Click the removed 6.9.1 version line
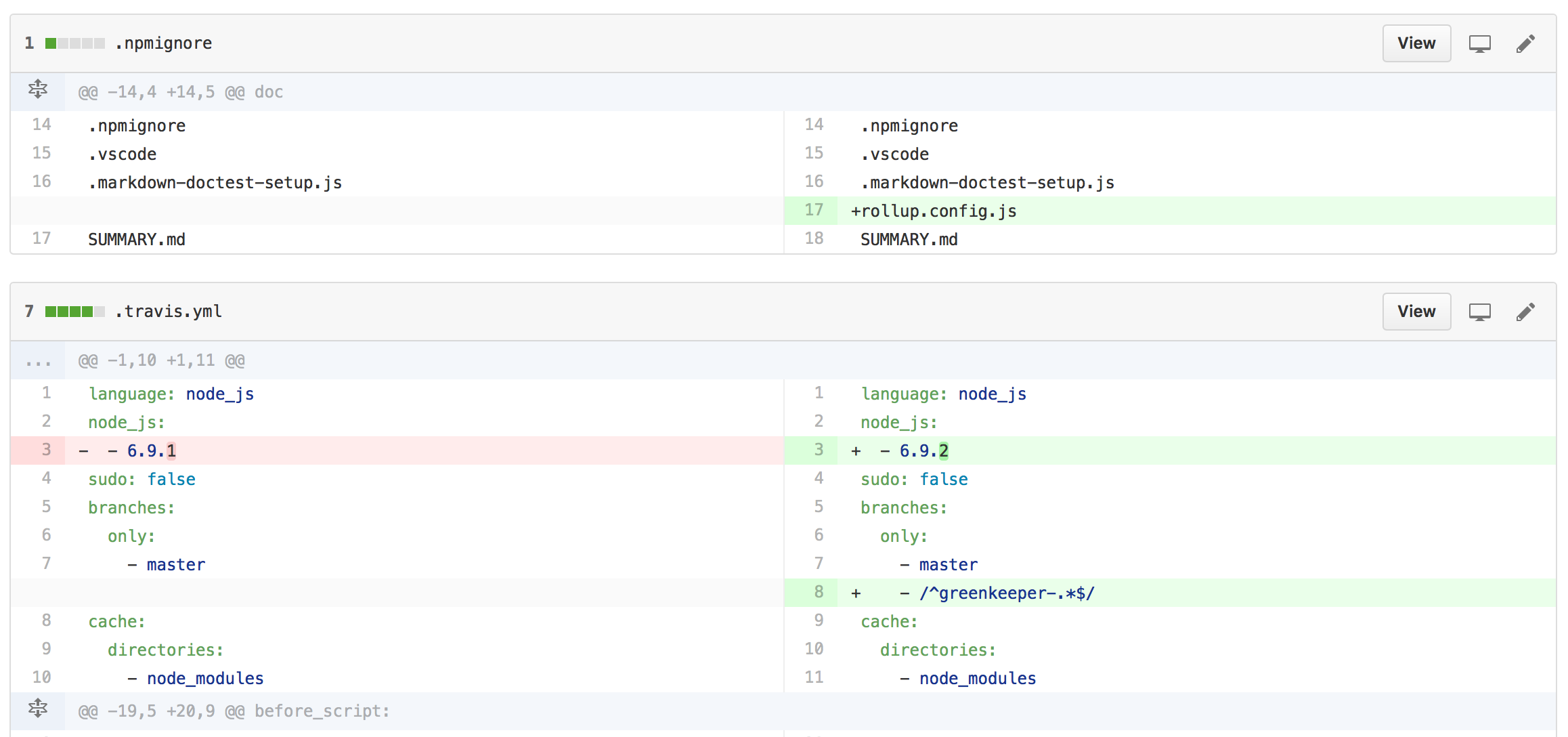 (x=152, y=451)
